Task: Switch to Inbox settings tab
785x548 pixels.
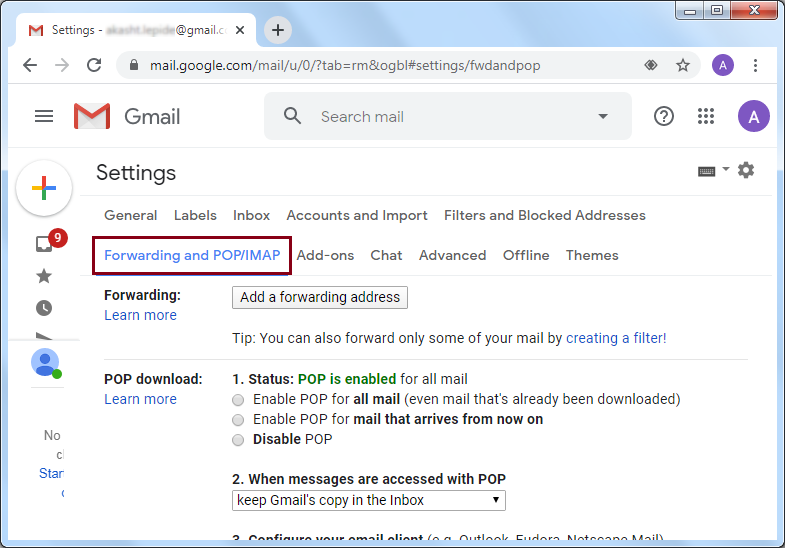Action: coord(251,215)
